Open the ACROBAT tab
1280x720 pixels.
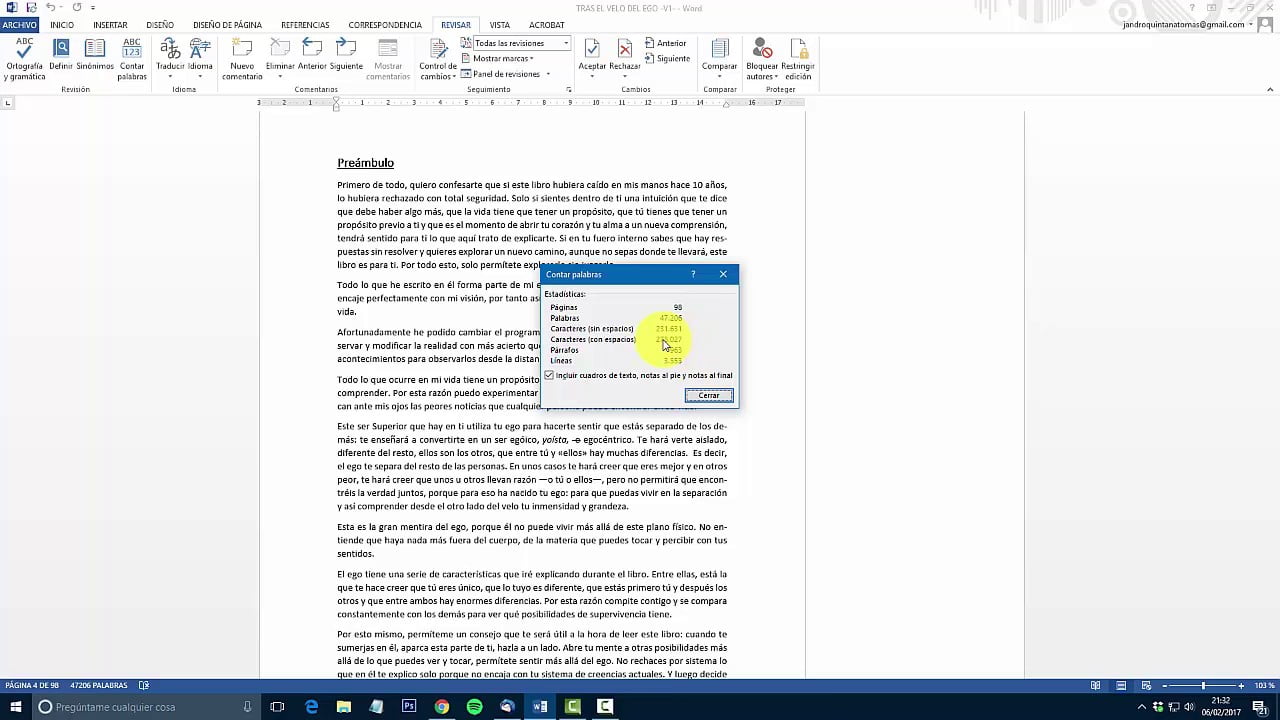(x=546, y=25)
